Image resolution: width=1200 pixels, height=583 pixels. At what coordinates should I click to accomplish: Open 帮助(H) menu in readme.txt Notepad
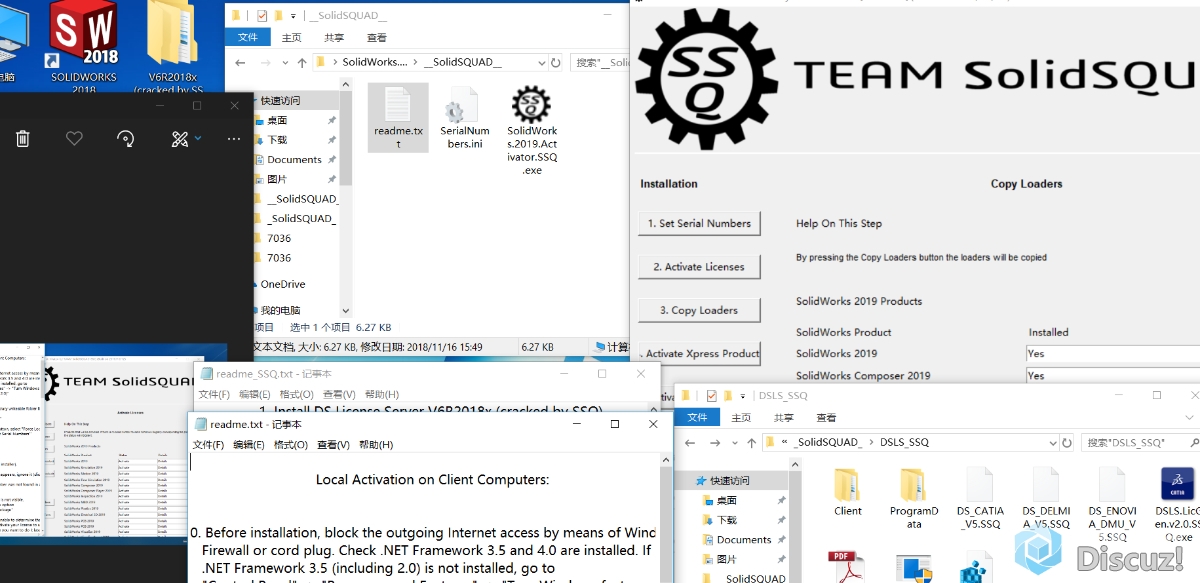pyautogui.click(x=377, y=445)
